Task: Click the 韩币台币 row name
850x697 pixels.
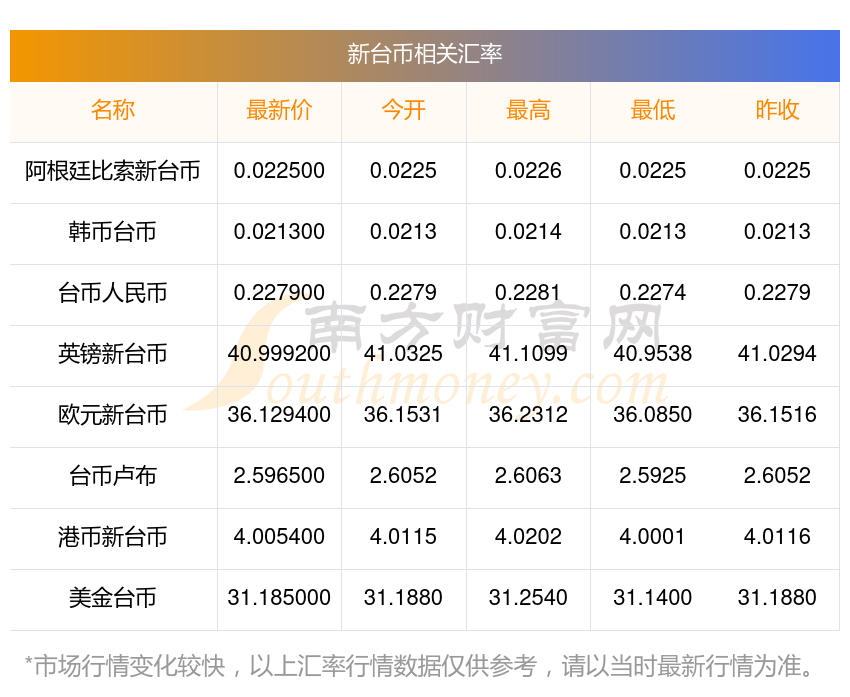Action: (113, 232)
